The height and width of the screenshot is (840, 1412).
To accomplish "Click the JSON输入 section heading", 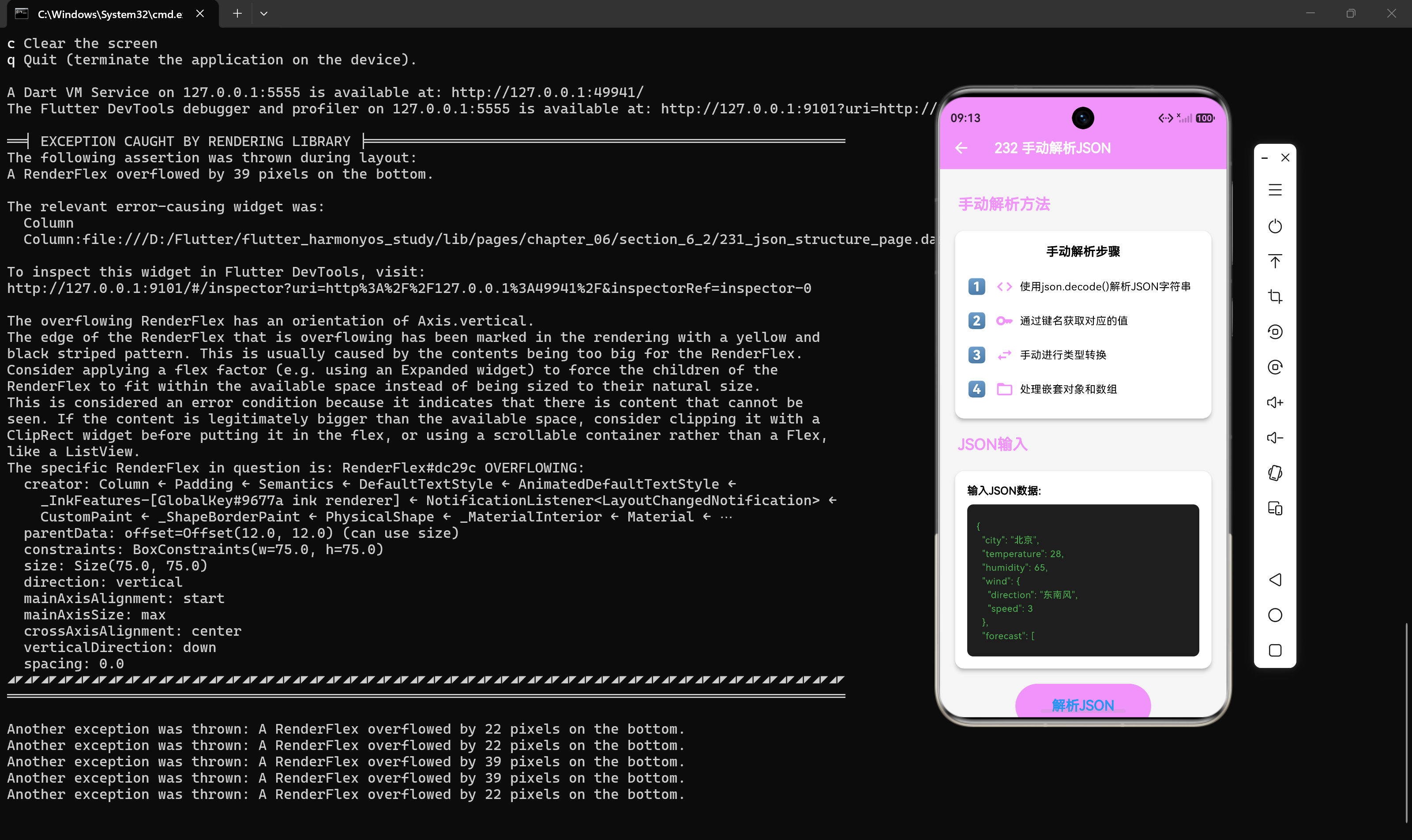I will 992,444.
